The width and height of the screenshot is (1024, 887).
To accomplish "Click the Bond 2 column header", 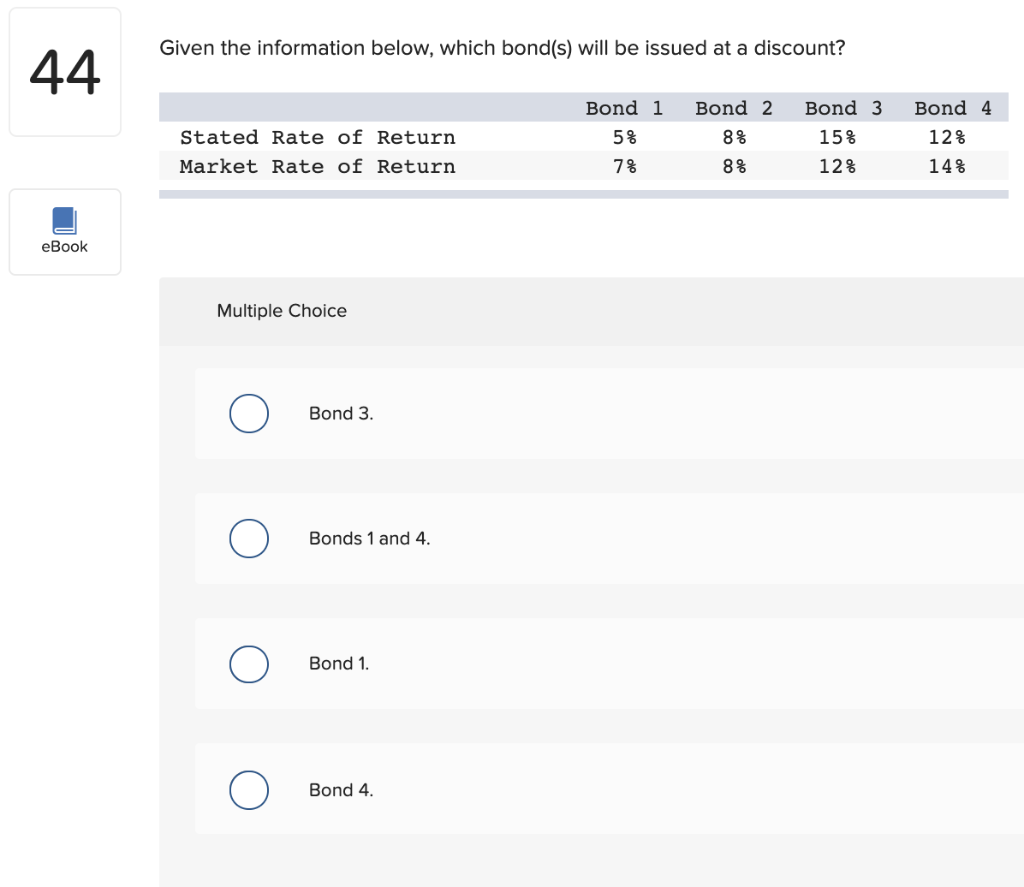I will pos(734,107).
